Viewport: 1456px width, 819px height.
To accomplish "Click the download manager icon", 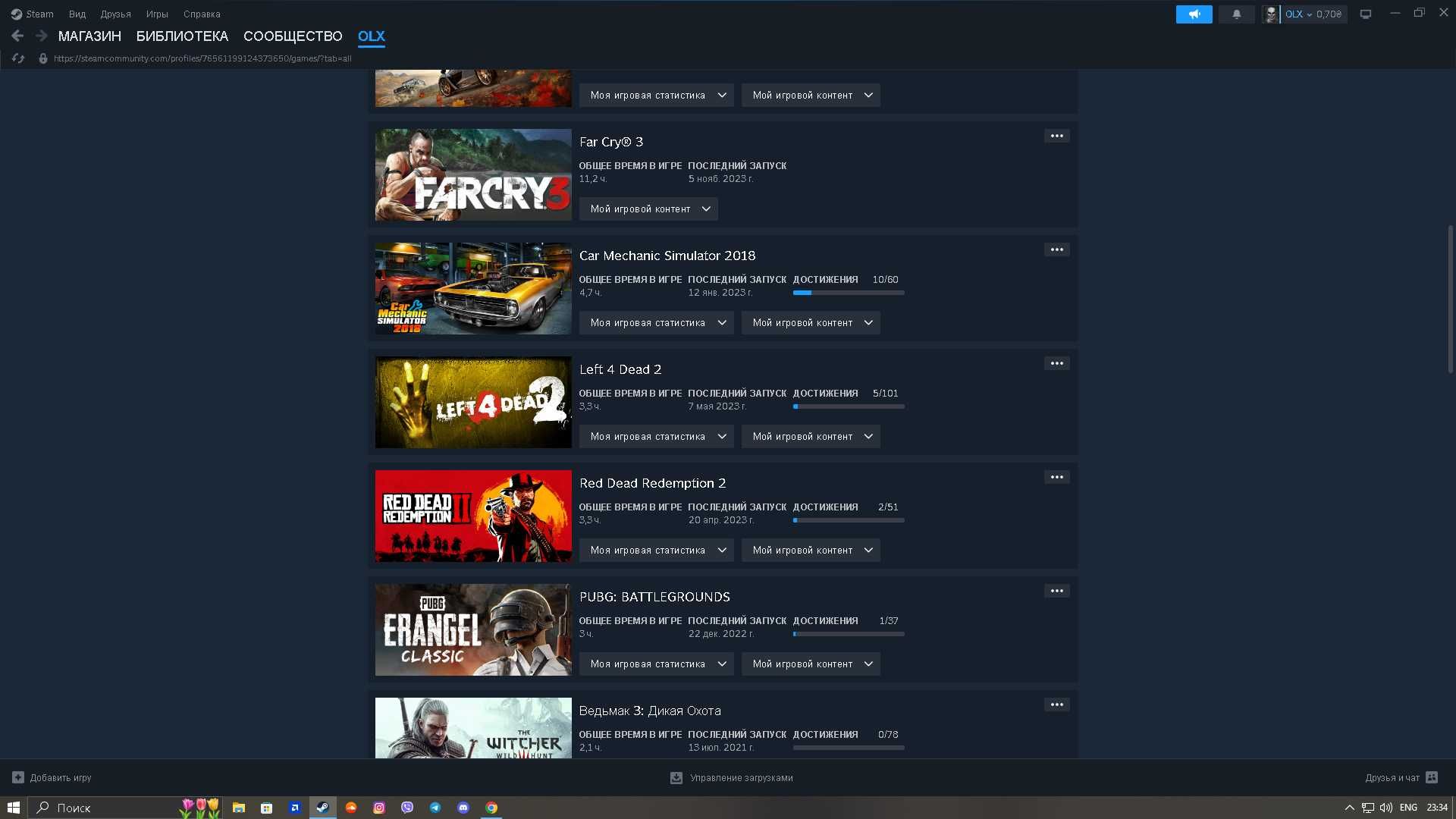I will pos(676,777).
